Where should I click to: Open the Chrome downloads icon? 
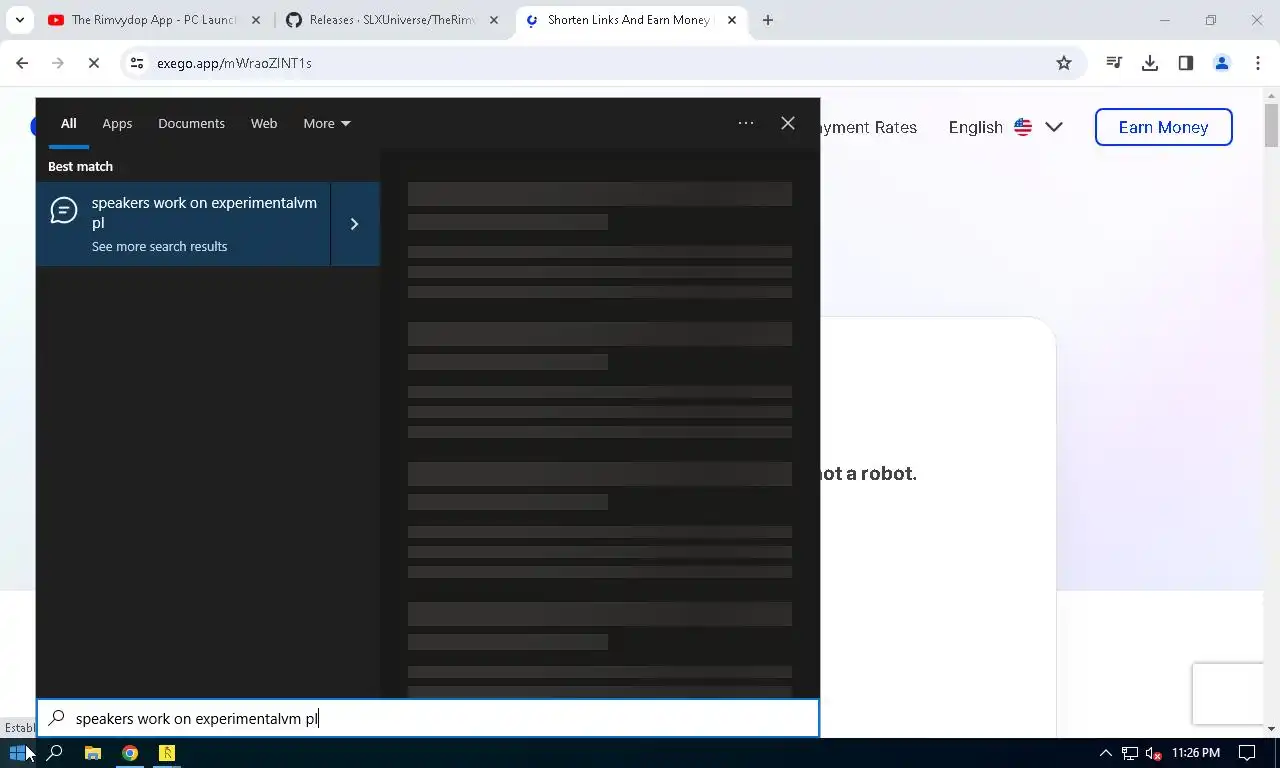point(1150,63)
